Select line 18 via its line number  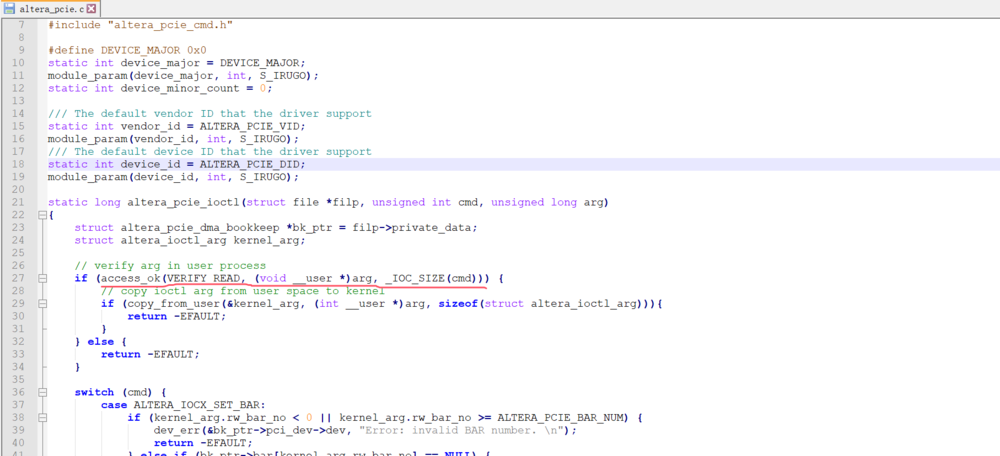click(18, 164)
